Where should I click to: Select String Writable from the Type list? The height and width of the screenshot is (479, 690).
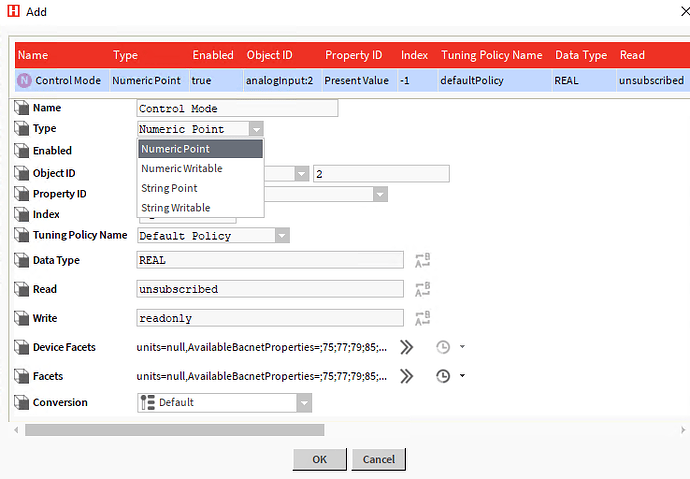pos(201,208)
